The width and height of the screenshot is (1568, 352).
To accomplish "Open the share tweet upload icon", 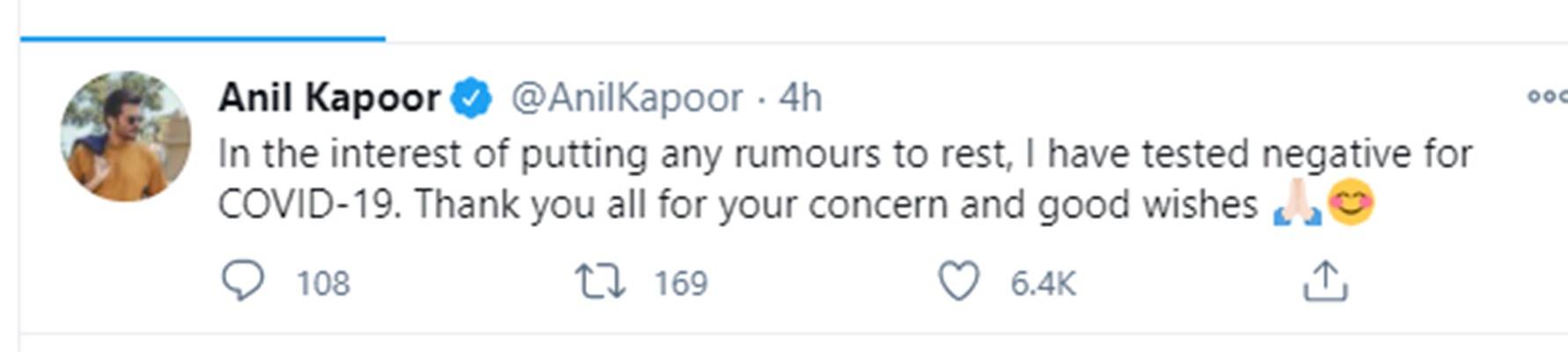I will pos(1324,282).
